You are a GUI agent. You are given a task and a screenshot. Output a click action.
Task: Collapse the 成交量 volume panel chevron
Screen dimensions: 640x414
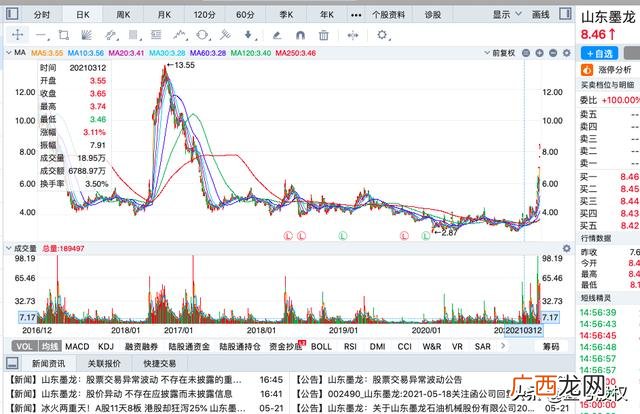pyautogui.click(x=8, y=248)
